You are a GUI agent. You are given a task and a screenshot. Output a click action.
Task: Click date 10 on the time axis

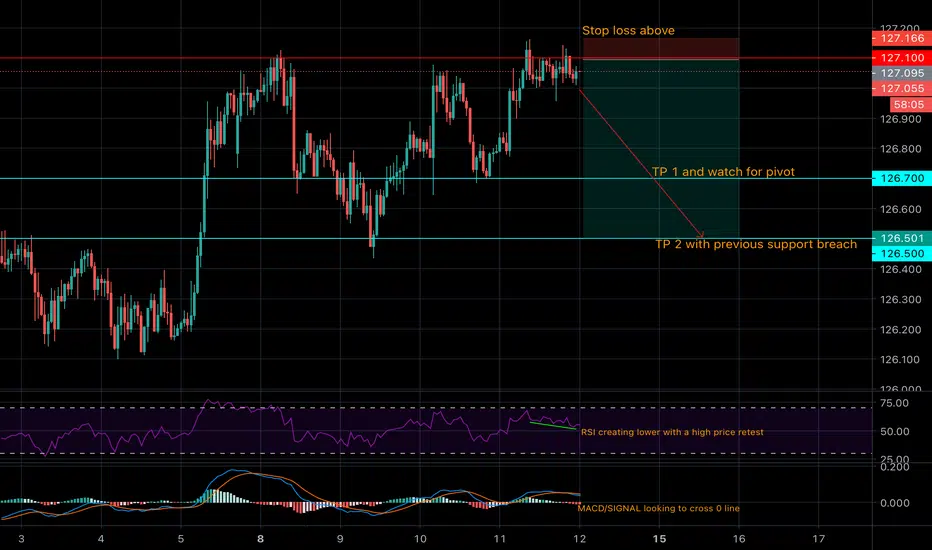click(420, 539)
